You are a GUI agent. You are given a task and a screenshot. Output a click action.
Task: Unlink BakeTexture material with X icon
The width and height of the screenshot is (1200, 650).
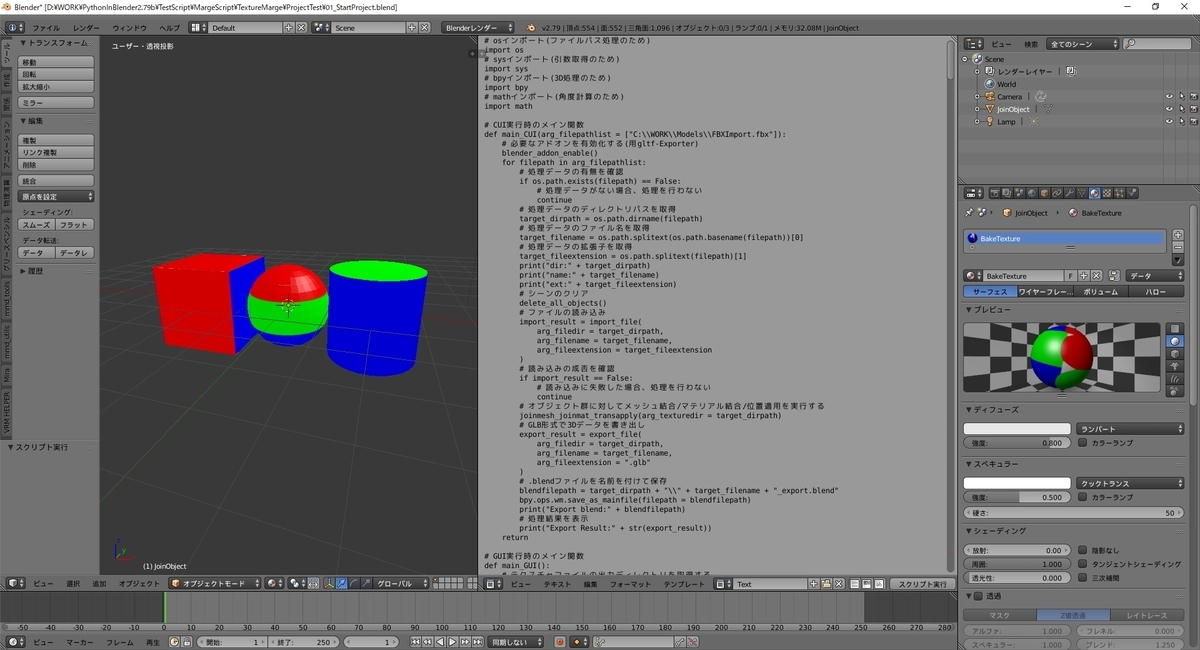(x=1096, y=276)
